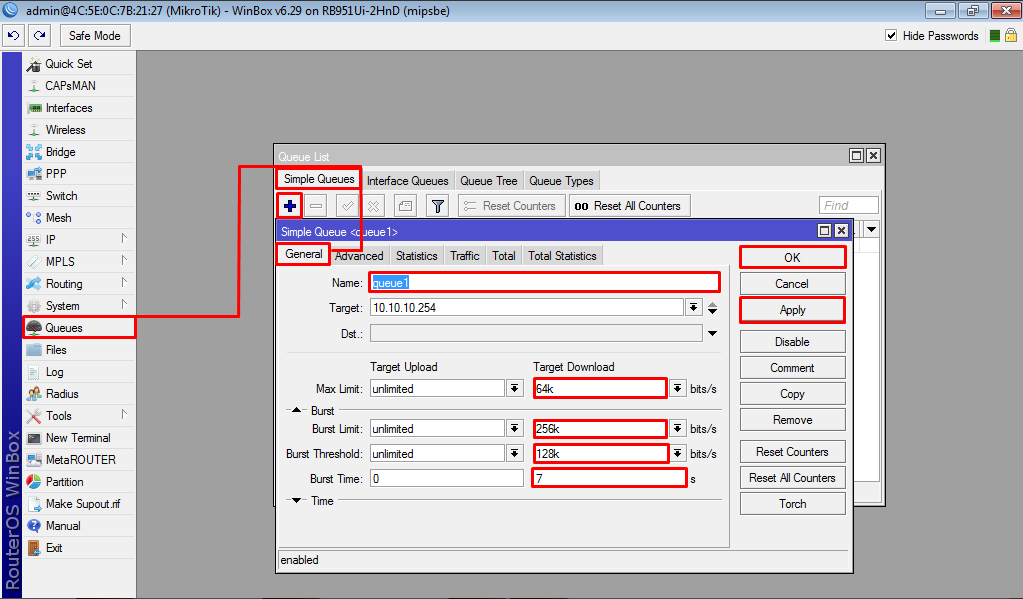Click the Copy button
The image size is (1023, 599).
tap(792, 394)
